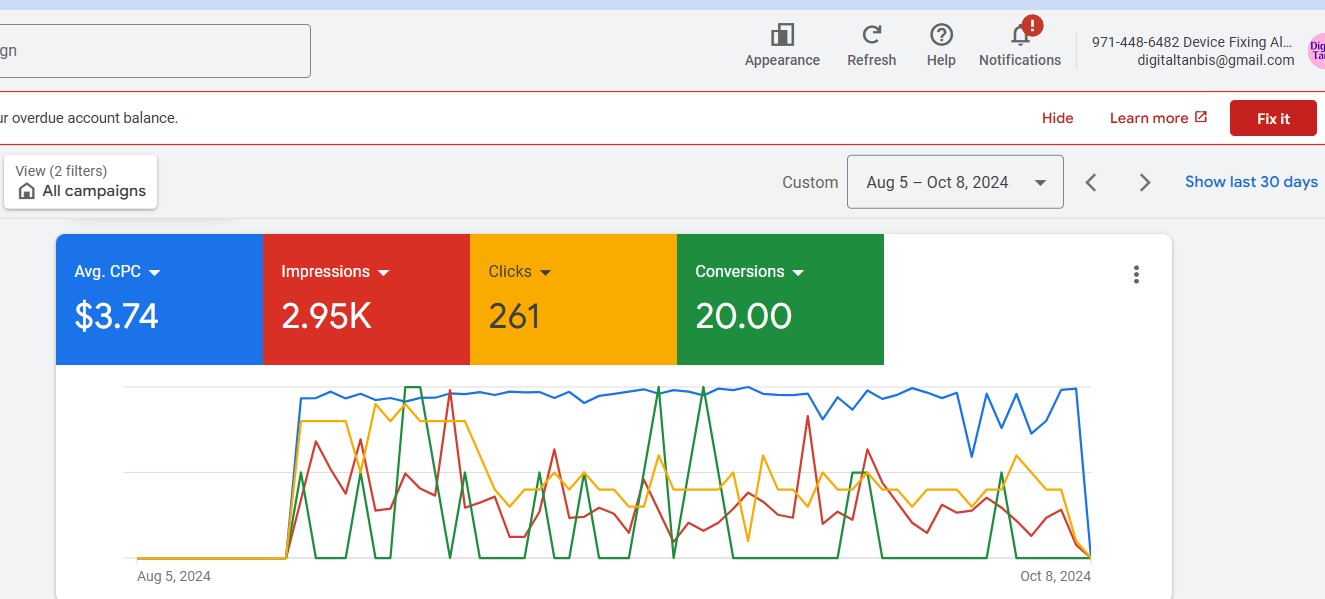
Task: Click the red Fix it button
Action: tap(1273, 118)
